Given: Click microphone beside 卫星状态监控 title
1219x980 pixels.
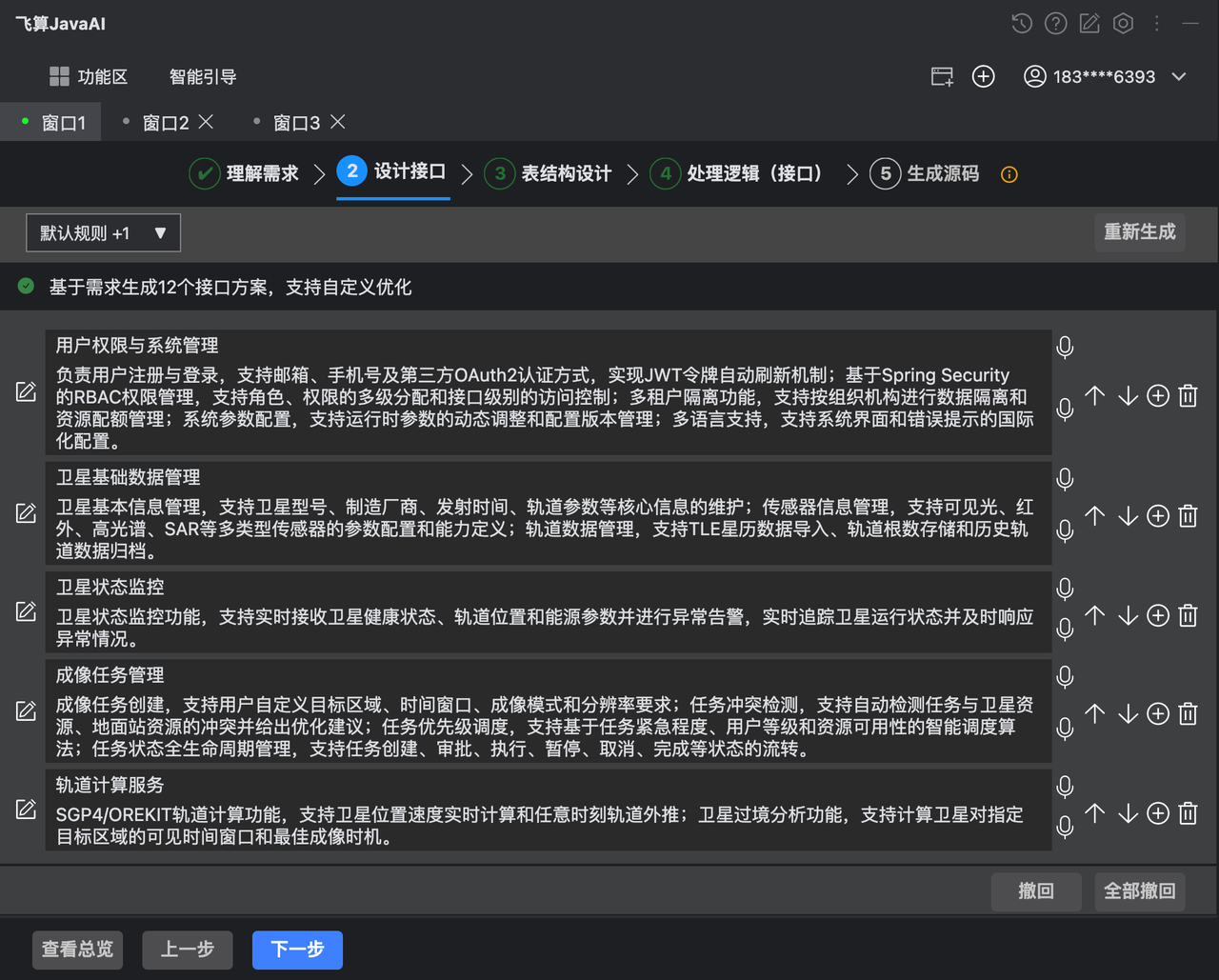Looking at the screenshot, I should [1066, 590].
